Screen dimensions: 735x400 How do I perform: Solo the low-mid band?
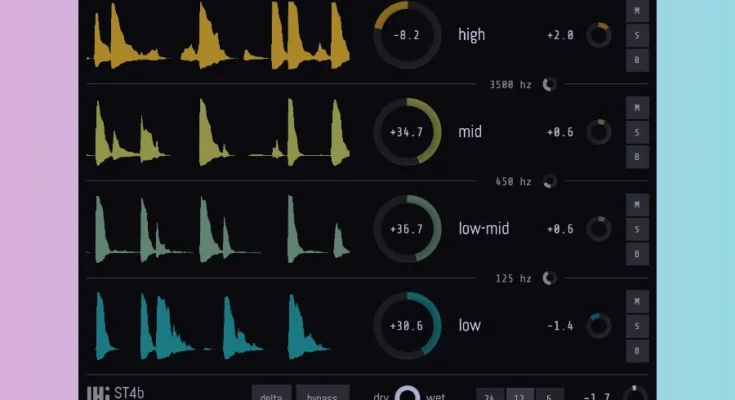pyautogui.click(x=637, y=229)
